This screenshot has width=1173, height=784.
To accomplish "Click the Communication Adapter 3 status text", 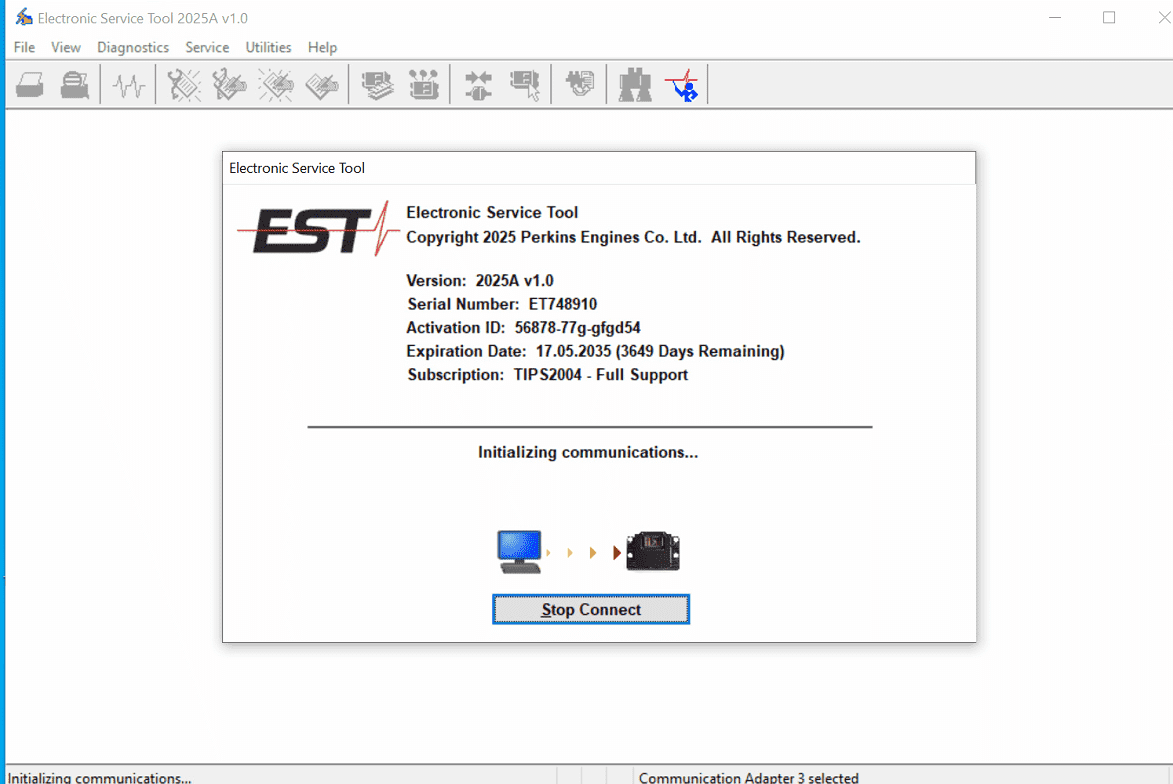I will [x=748, y=777].
